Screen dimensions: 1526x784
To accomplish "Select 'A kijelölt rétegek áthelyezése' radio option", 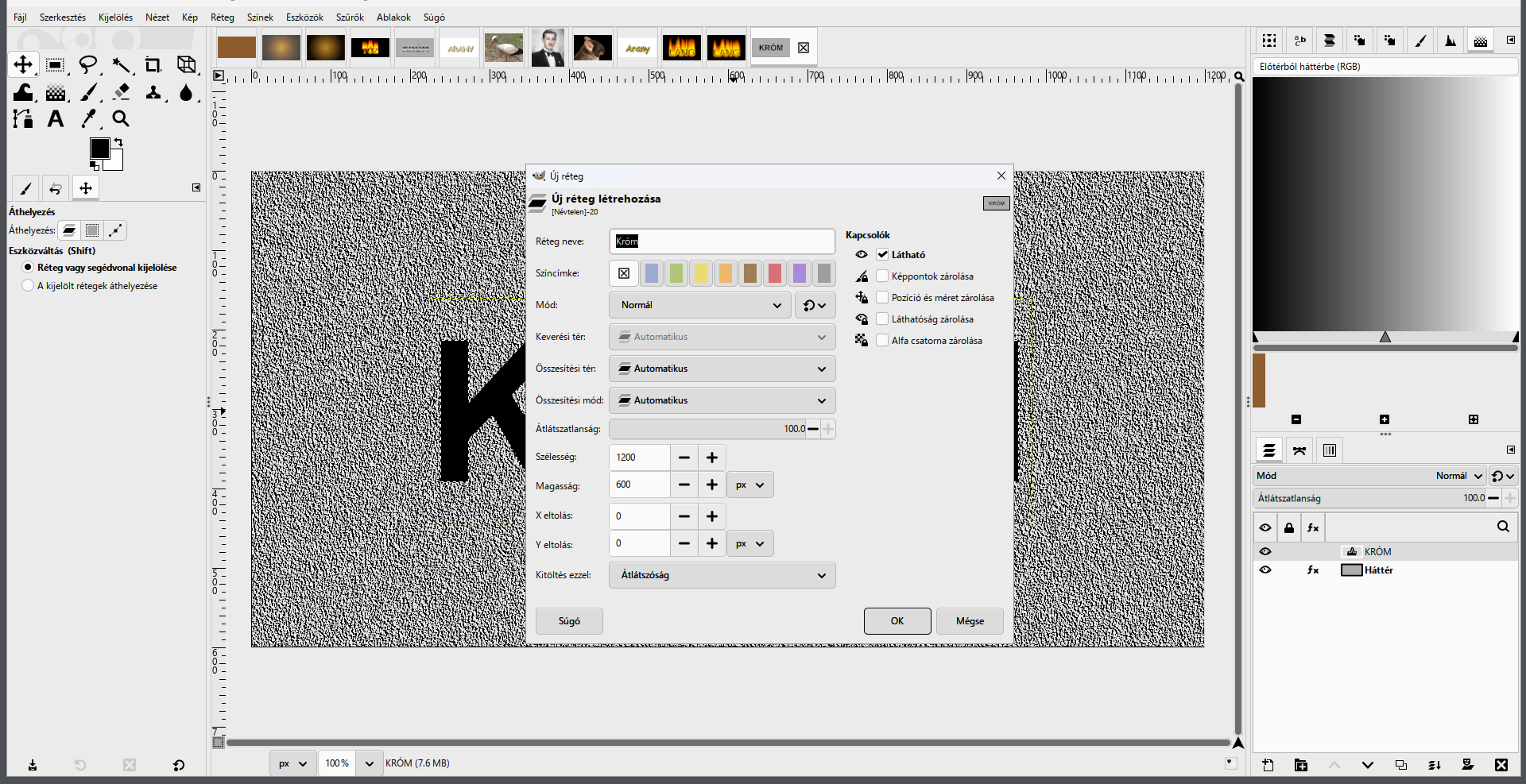I will coord(29,285).
